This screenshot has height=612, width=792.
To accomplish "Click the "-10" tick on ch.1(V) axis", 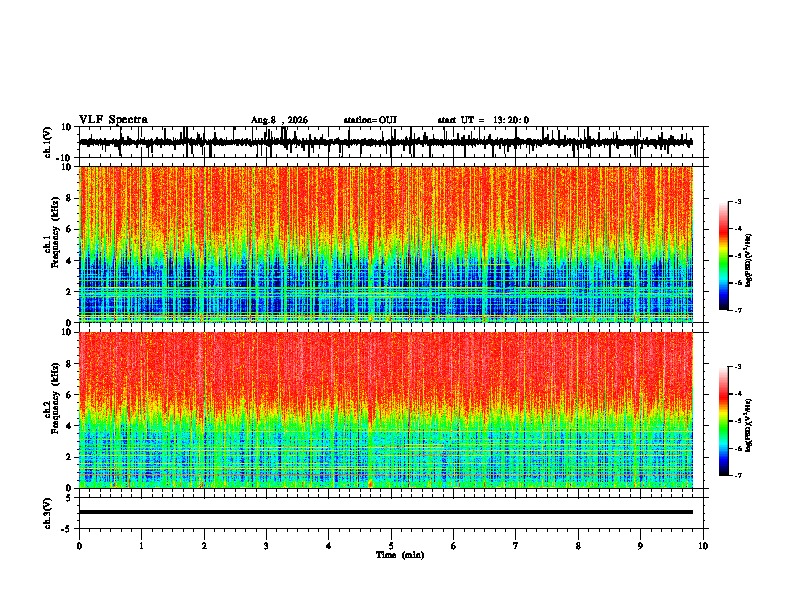I will pyautogui.click(x=65, y=158).
